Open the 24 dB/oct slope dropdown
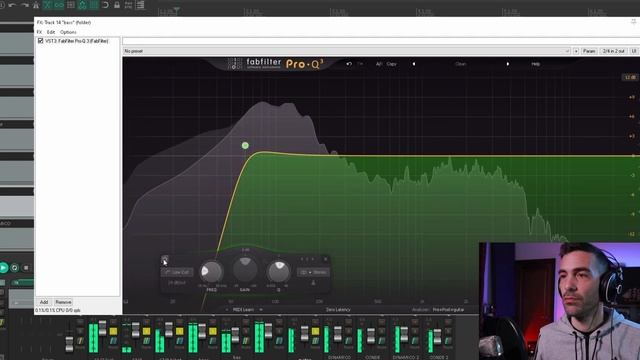The width and height of the screenshot is (640, 360). tap(177, 283)
